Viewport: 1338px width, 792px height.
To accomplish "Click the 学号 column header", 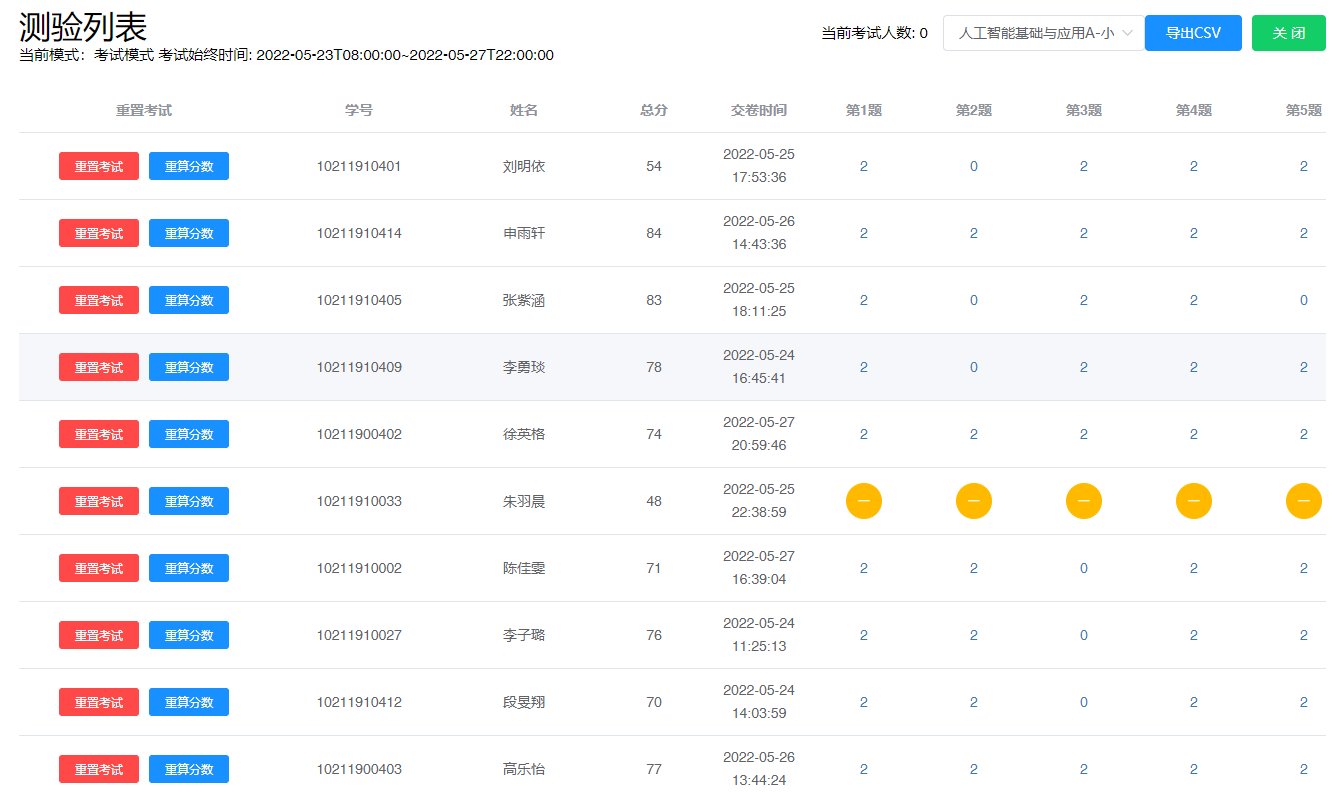I will (359, 110).
